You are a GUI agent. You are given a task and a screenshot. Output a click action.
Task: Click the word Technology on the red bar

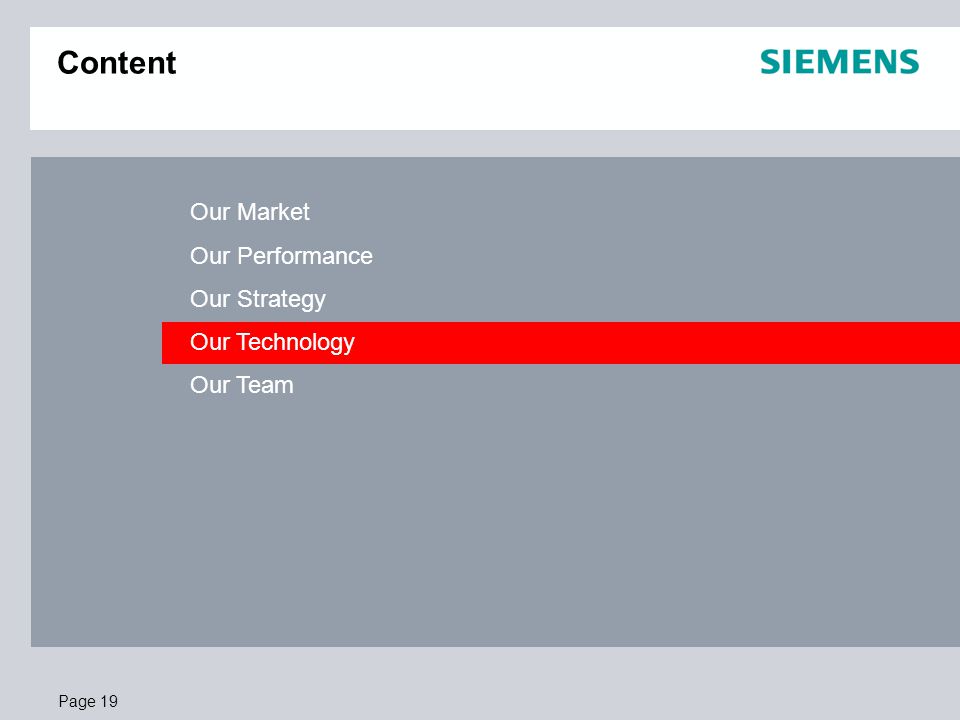pyautogui.click(x=296, y=342)
